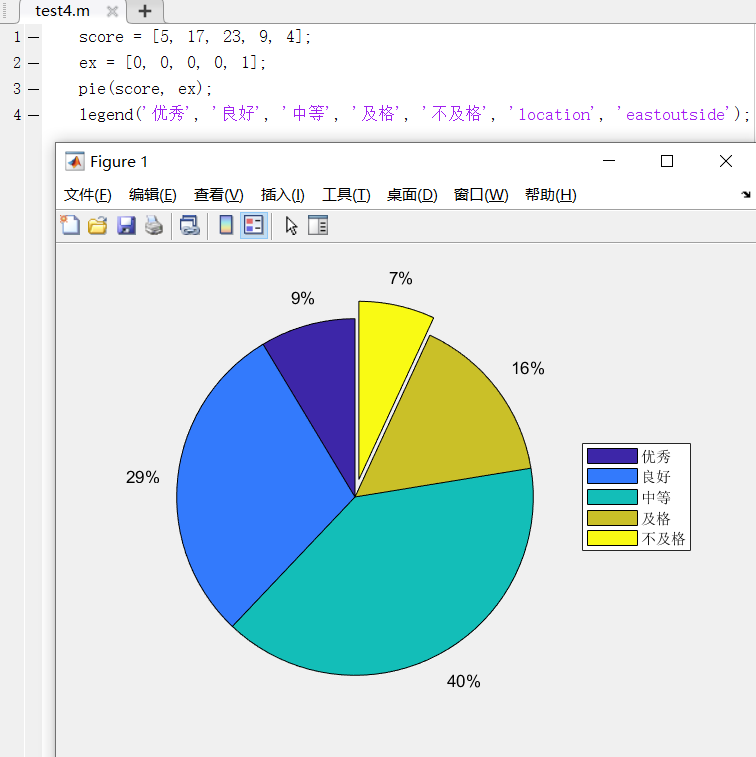Click the 良好 legend color swatch
This screenshot has width=756, height=757.
click(x=612, y=476)
